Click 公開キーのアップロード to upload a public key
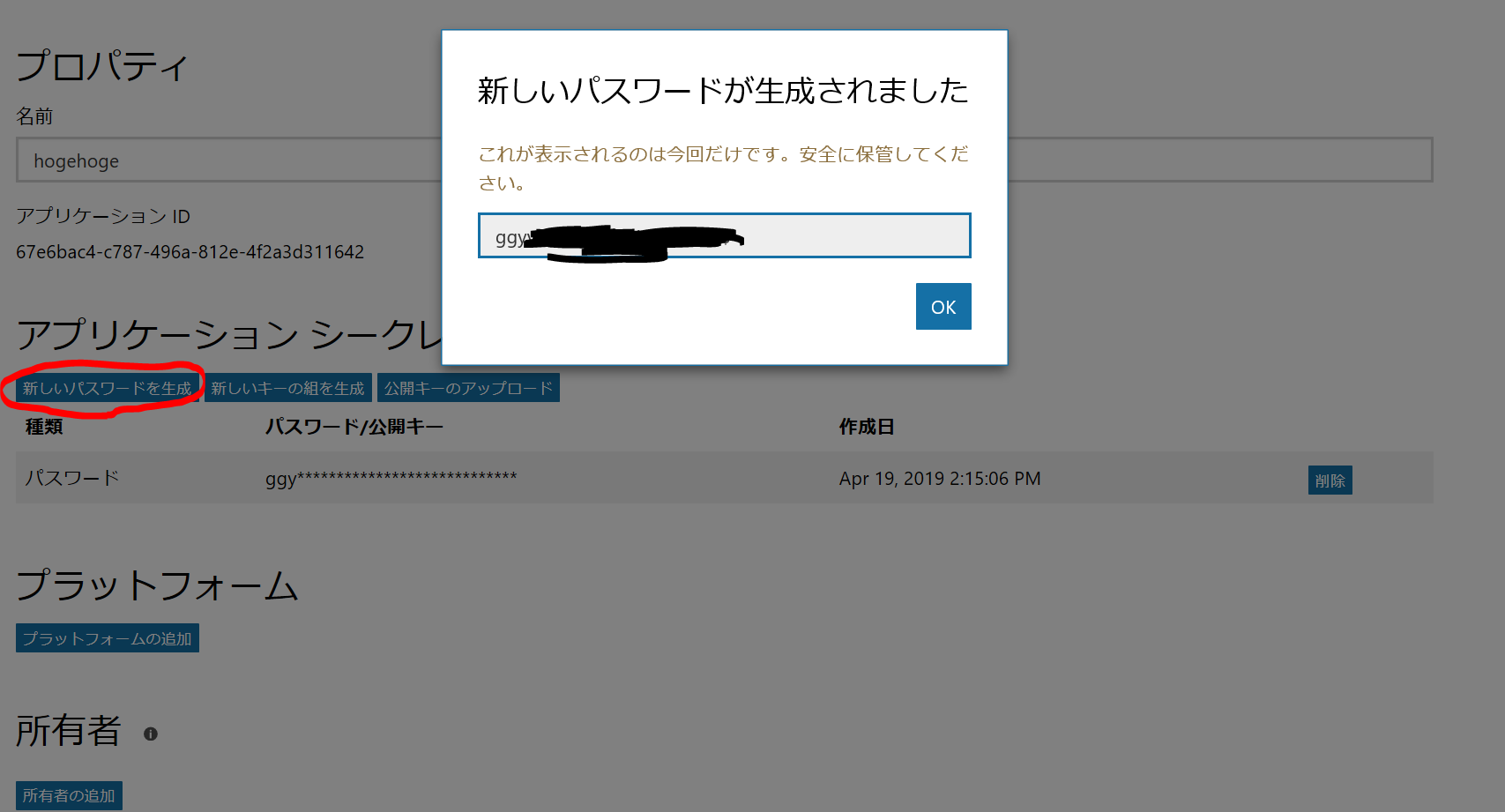 click(x=468, y=386)
